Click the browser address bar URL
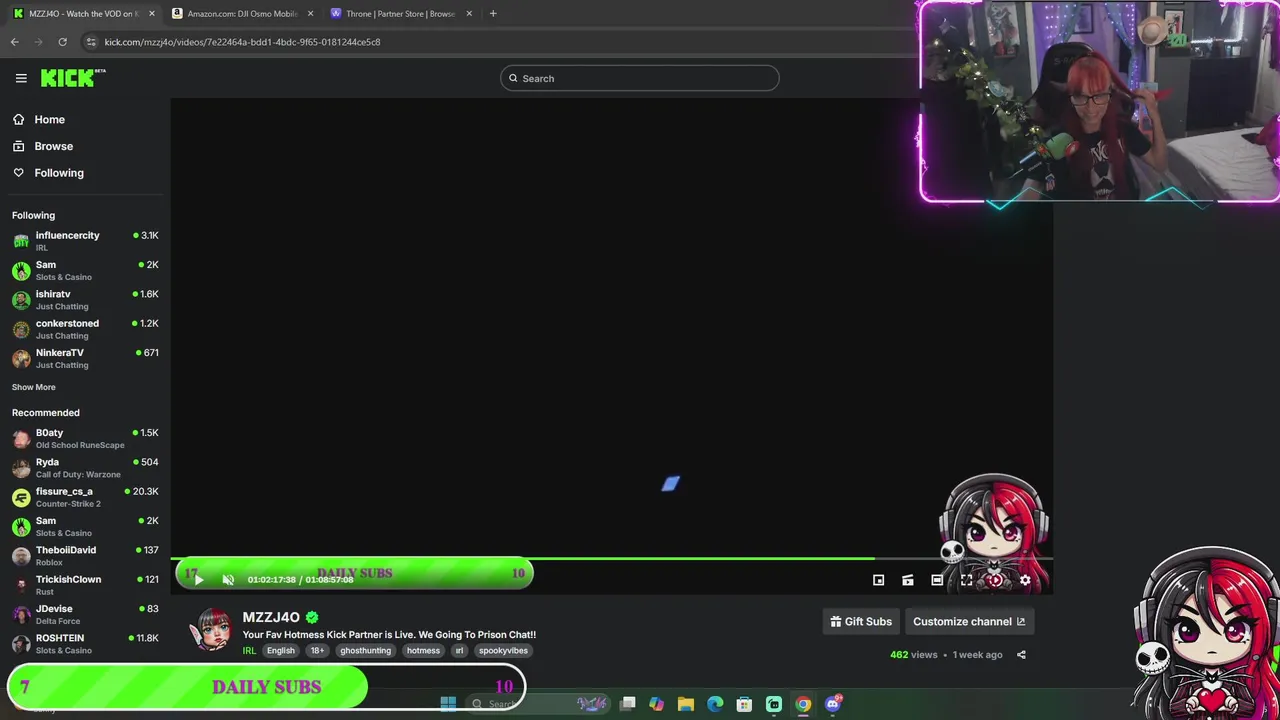The height and width of the screenshot is (720, 1280). 242,42
